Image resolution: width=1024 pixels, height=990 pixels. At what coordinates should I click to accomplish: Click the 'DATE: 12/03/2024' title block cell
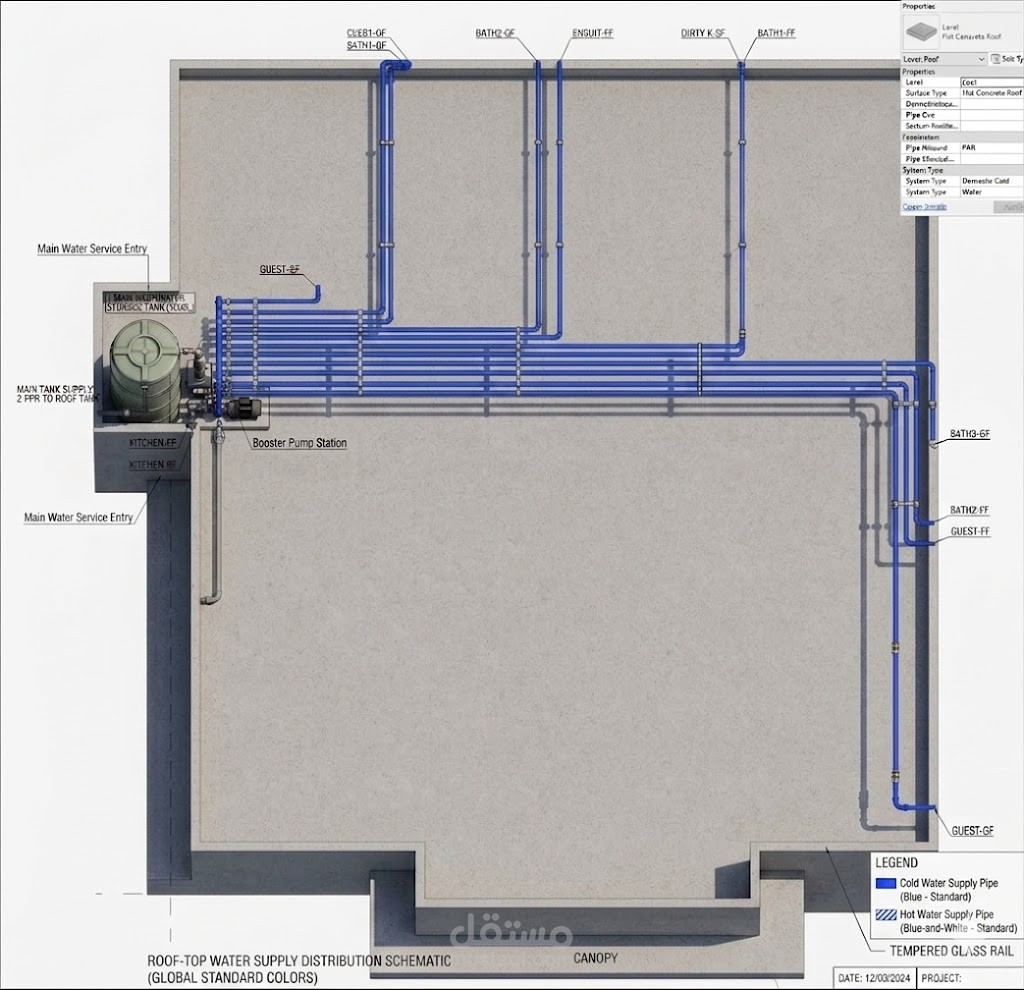[x=875, y=978]
